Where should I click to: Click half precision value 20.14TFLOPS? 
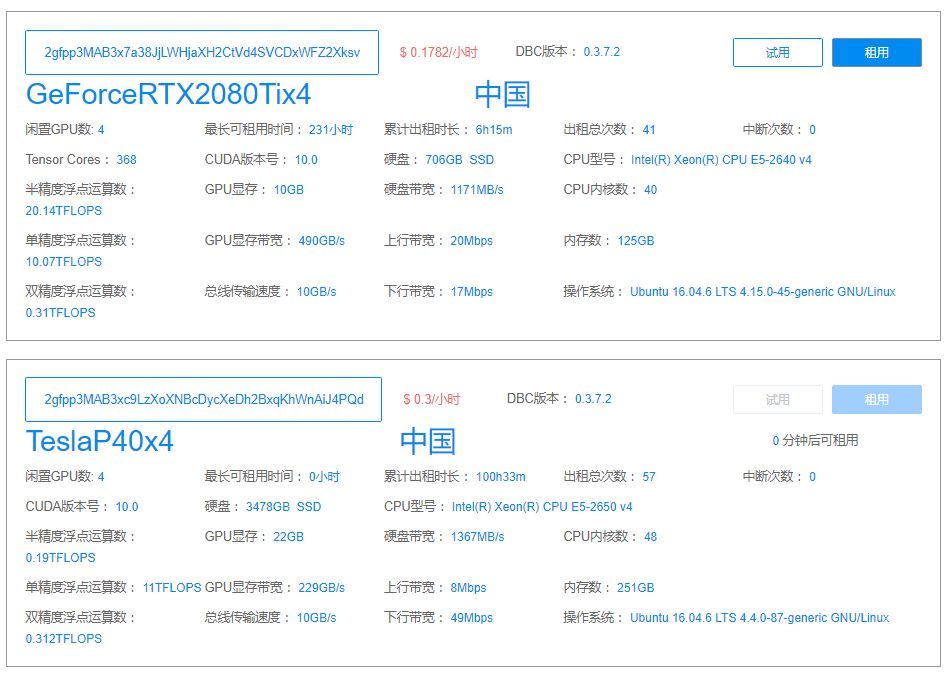click(x=63, y=211)
